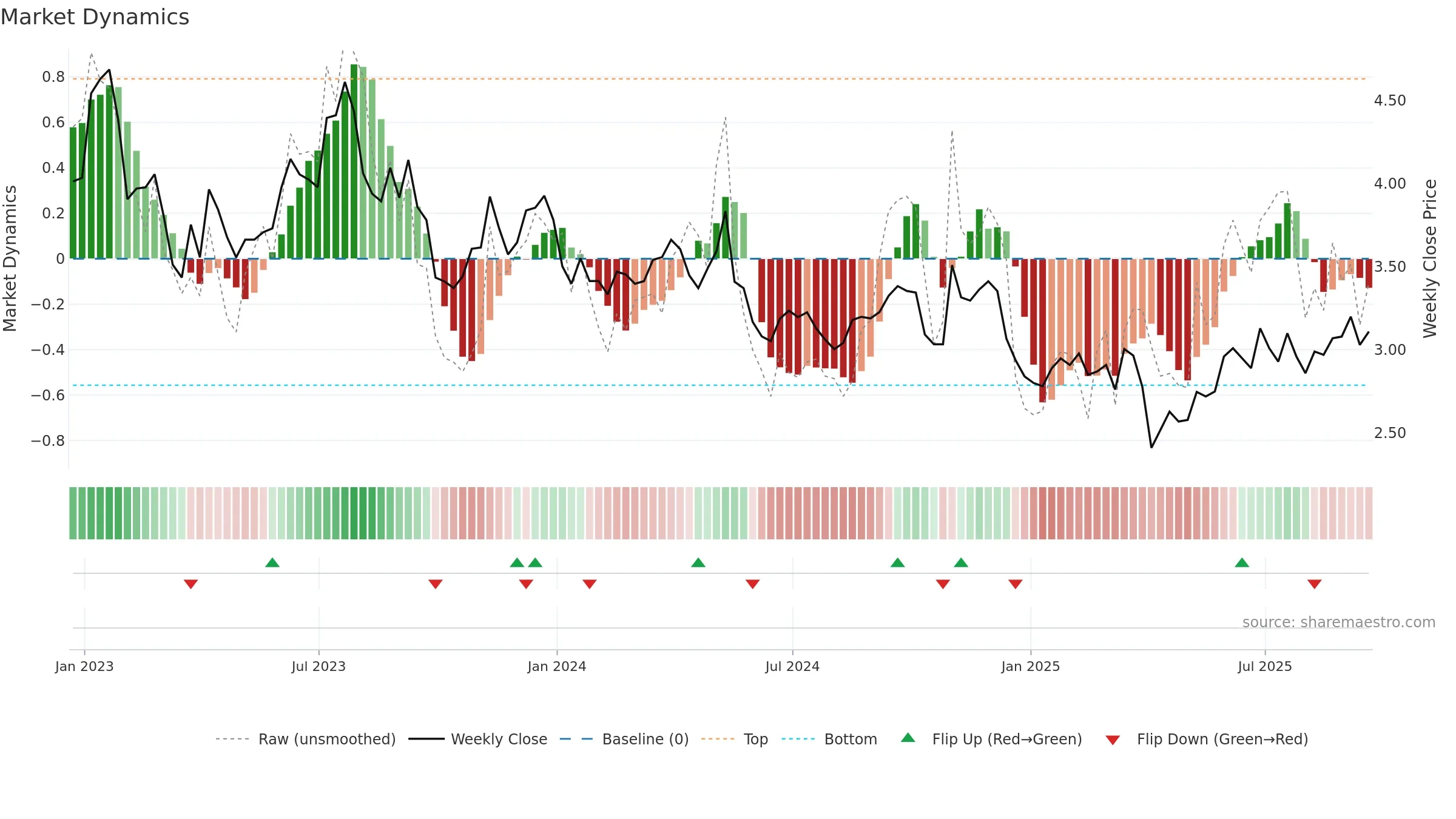Image resolution: width=1456 pixels, height=819 pixels.
Task: Click the 3.50 price tick on the right axis
Action: 1390,266
